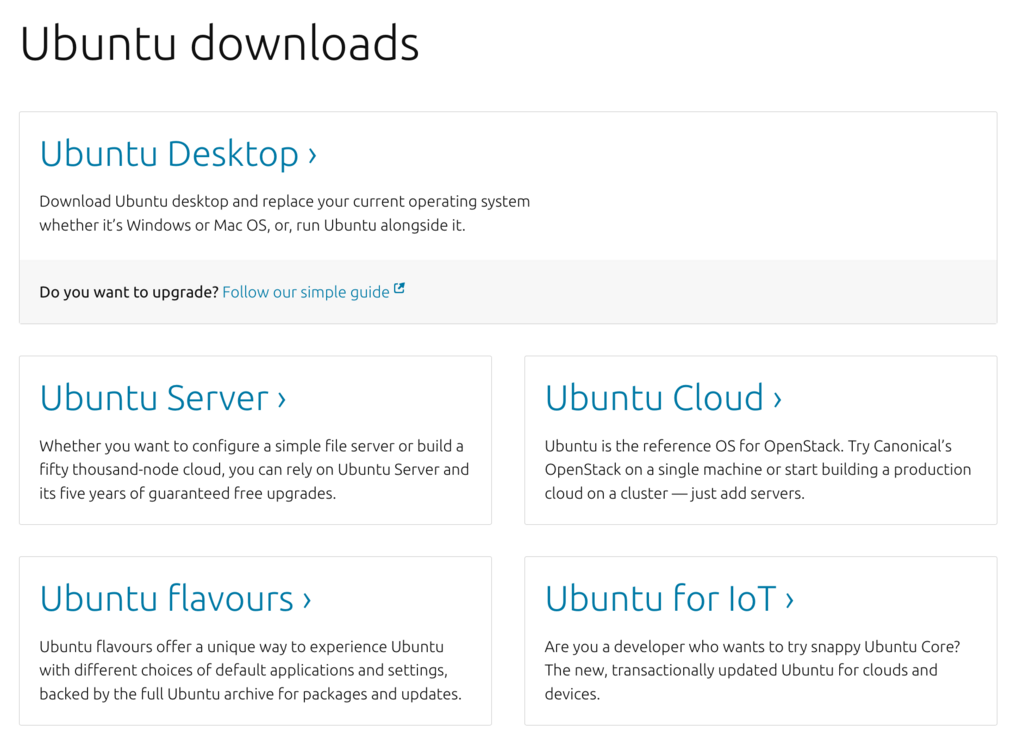Image resolution: width=1024 pixels, height=744 pixels.
Task: Click 'Are you a developer' description text
Action: click(x=752, y=670)
